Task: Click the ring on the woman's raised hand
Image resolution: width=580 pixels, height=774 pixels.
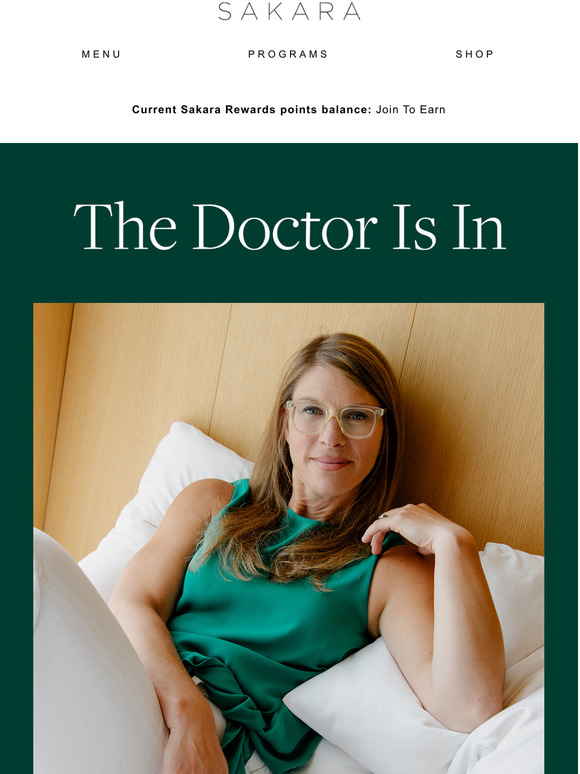Action: tap(382, 516)
